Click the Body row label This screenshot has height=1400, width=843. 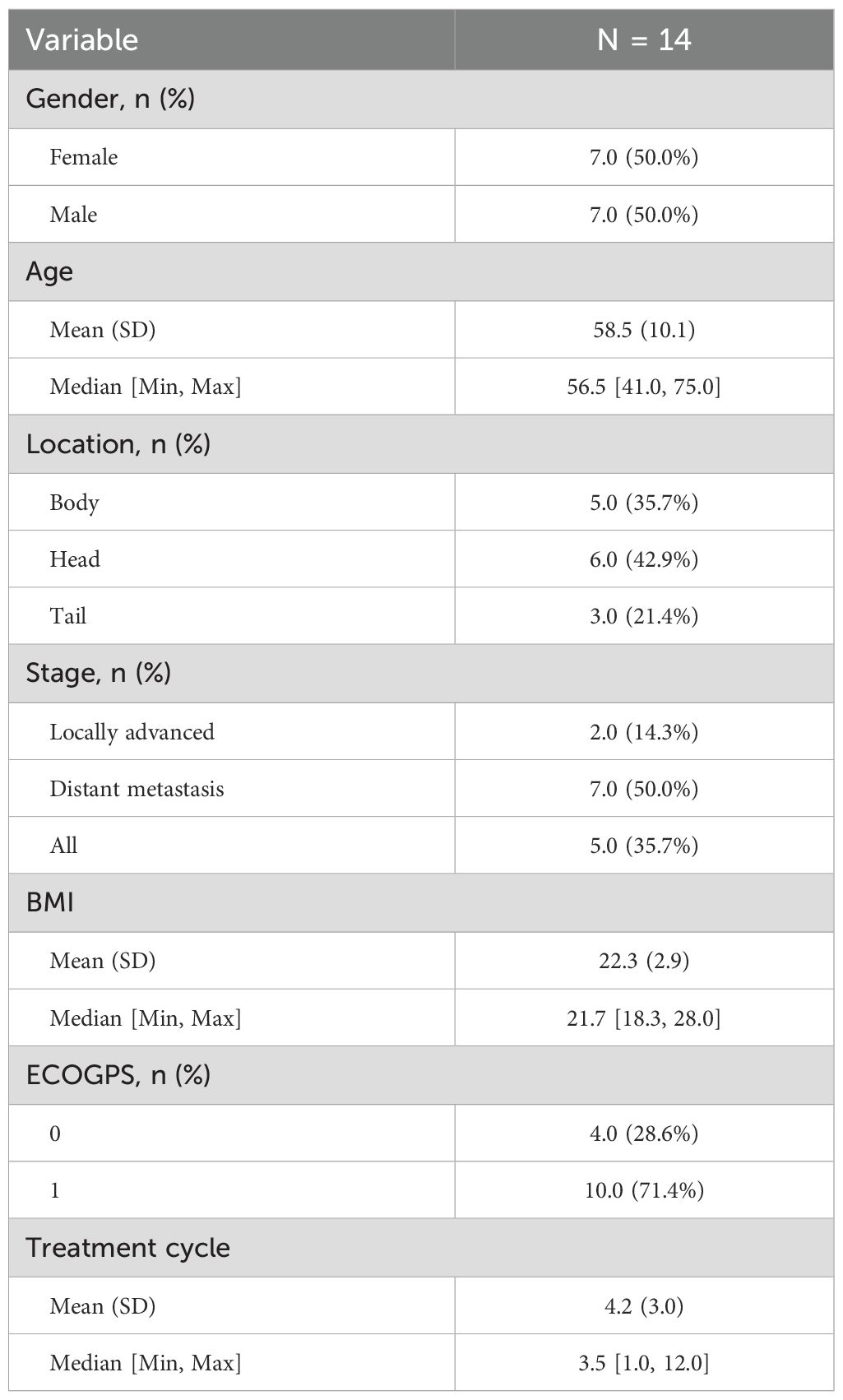[74, 503]
